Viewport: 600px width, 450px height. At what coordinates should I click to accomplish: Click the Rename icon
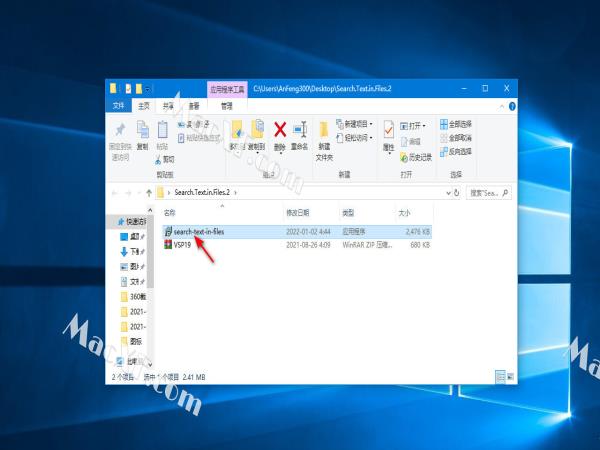[x=300, y=129]
